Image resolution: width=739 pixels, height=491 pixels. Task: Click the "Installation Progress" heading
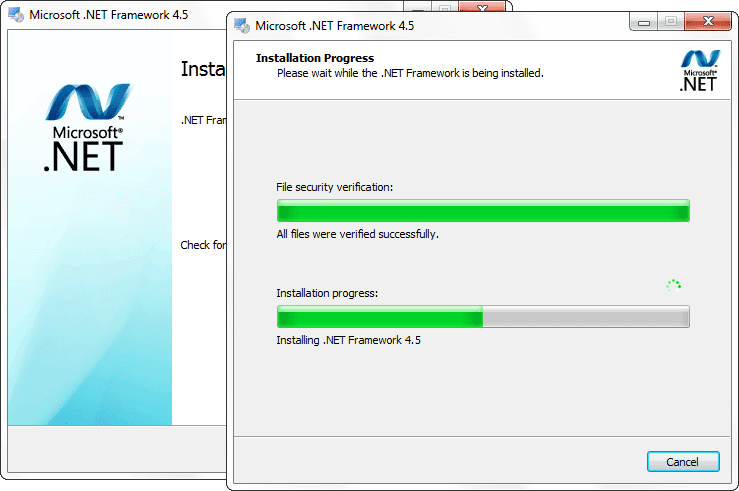coord(315,58)
